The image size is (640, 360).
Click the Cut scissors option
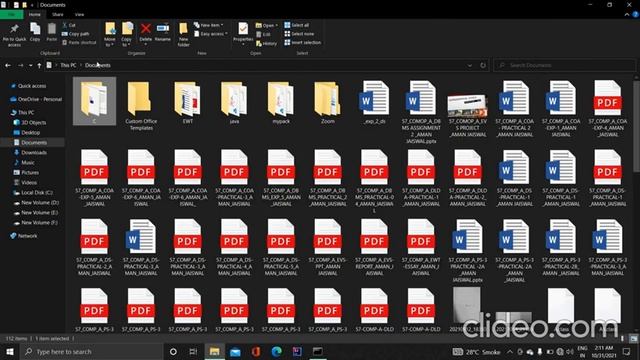pos(69,25)
